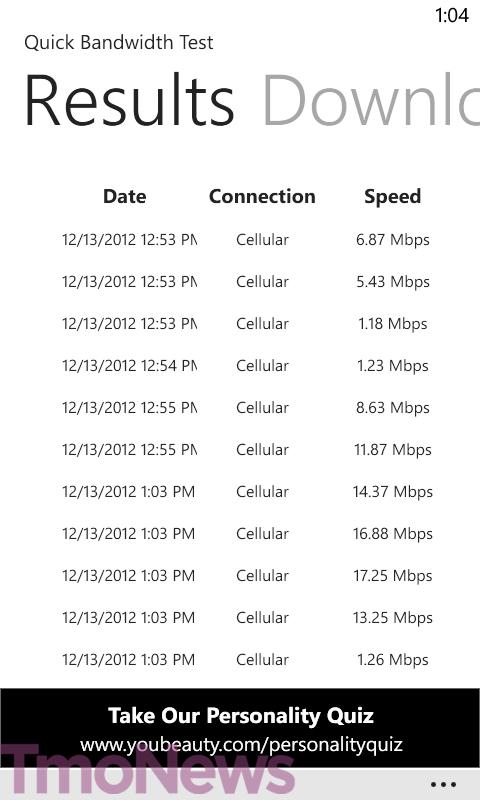This screenshot has height=800, width=480.
Task: Tap the Date column header
Action: (x=124, y=196)
